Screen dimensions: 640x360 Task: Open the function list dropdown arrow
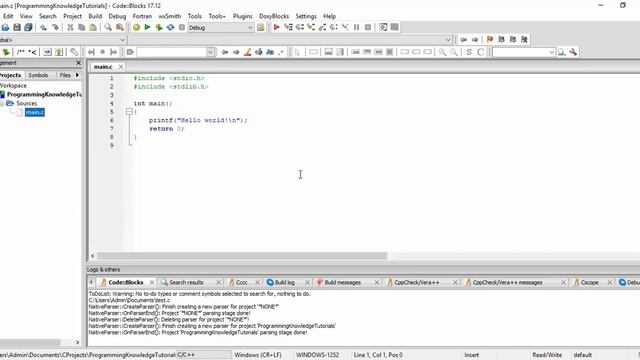click(x=448, y=40)
